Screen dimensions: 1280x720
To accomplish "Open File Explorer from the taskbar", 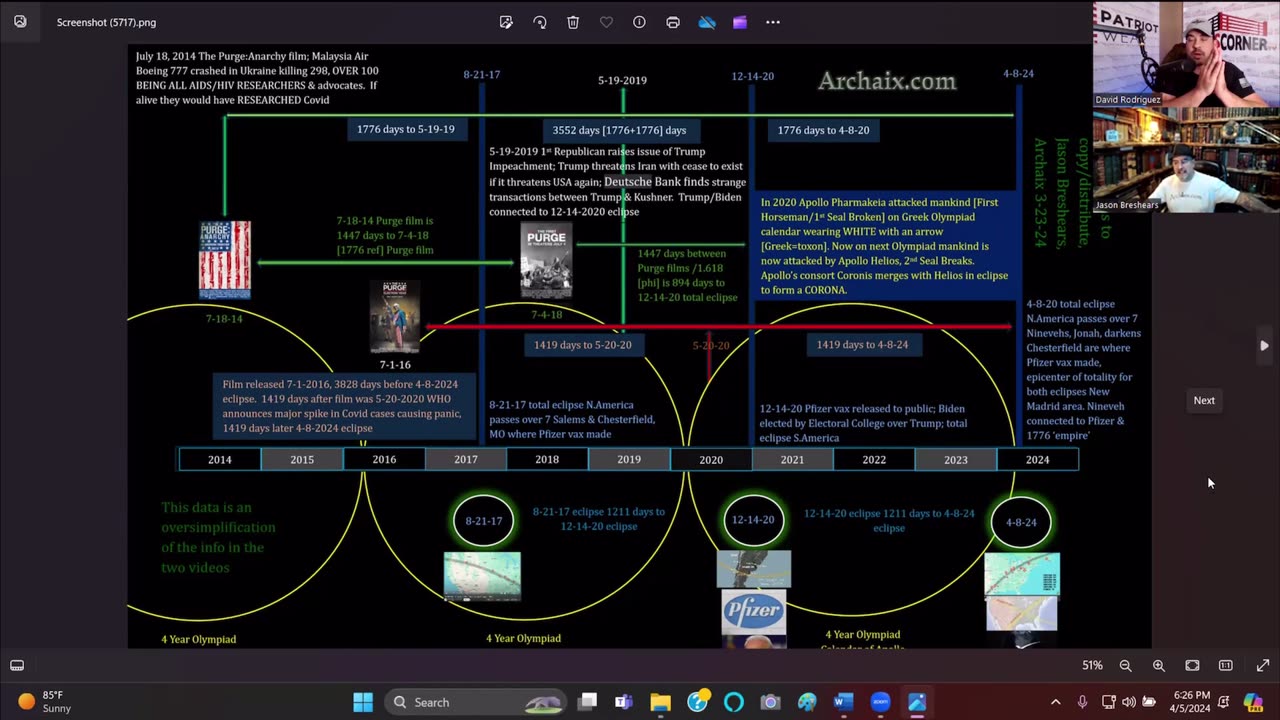I will (660, 702).
